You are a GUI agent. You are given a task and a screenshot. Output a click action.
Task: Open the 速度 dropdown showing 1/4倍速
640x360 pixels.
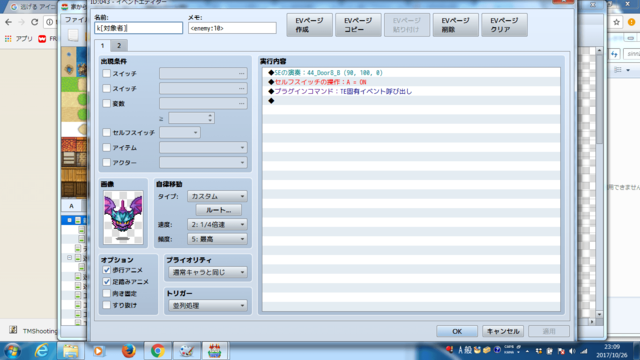click(217, 224)
